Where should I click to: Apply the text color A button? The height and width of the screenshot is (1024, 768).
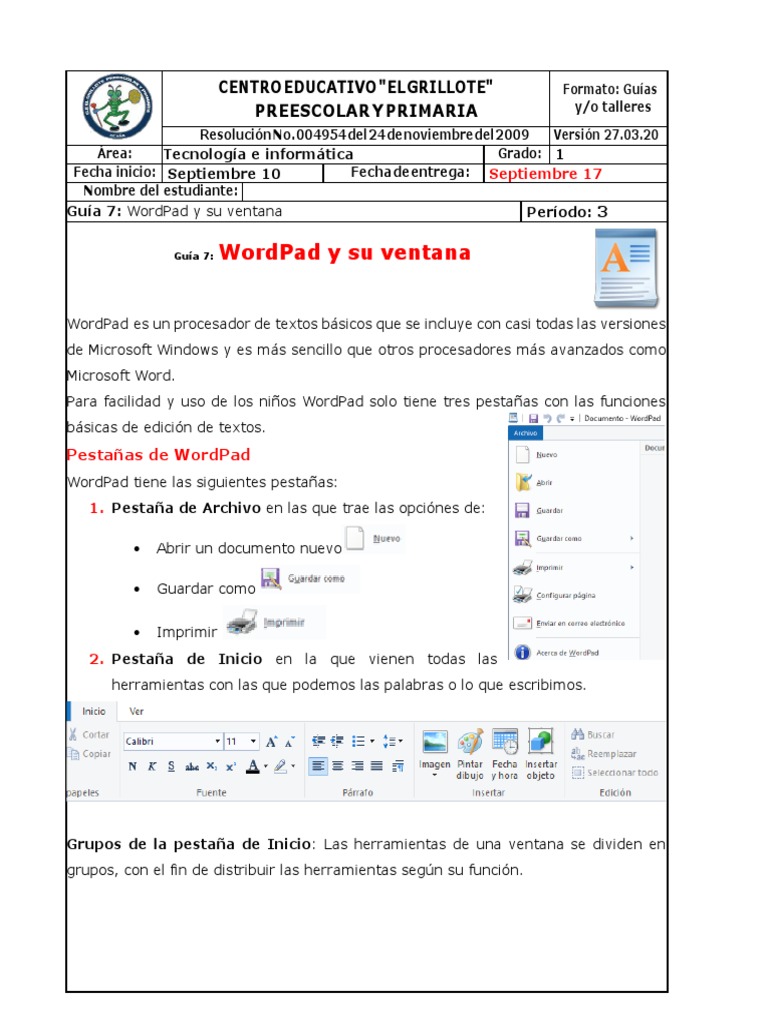(x=253, y=767)
